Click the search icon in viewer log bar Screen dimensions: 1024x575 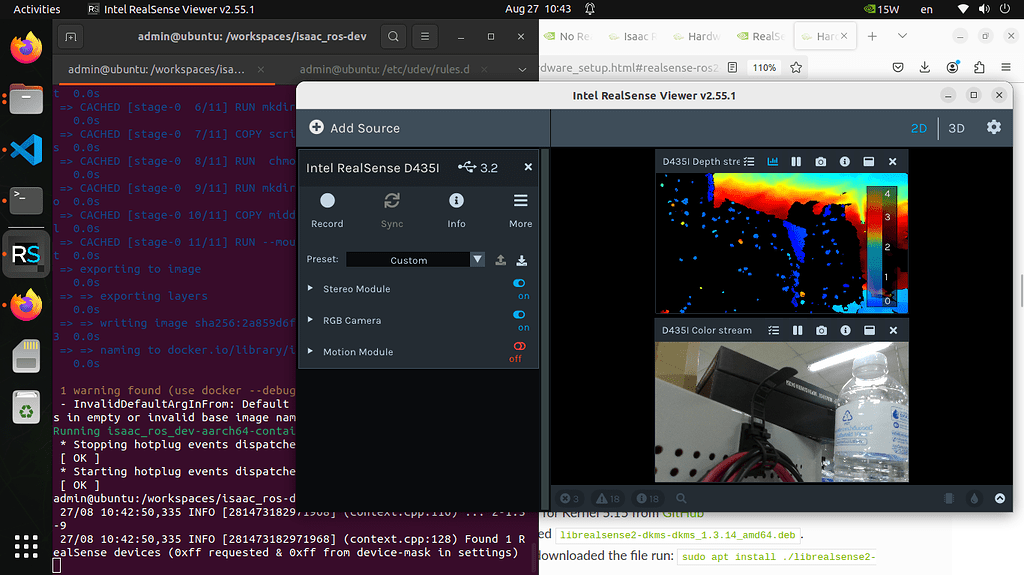(x=681, y=499)
